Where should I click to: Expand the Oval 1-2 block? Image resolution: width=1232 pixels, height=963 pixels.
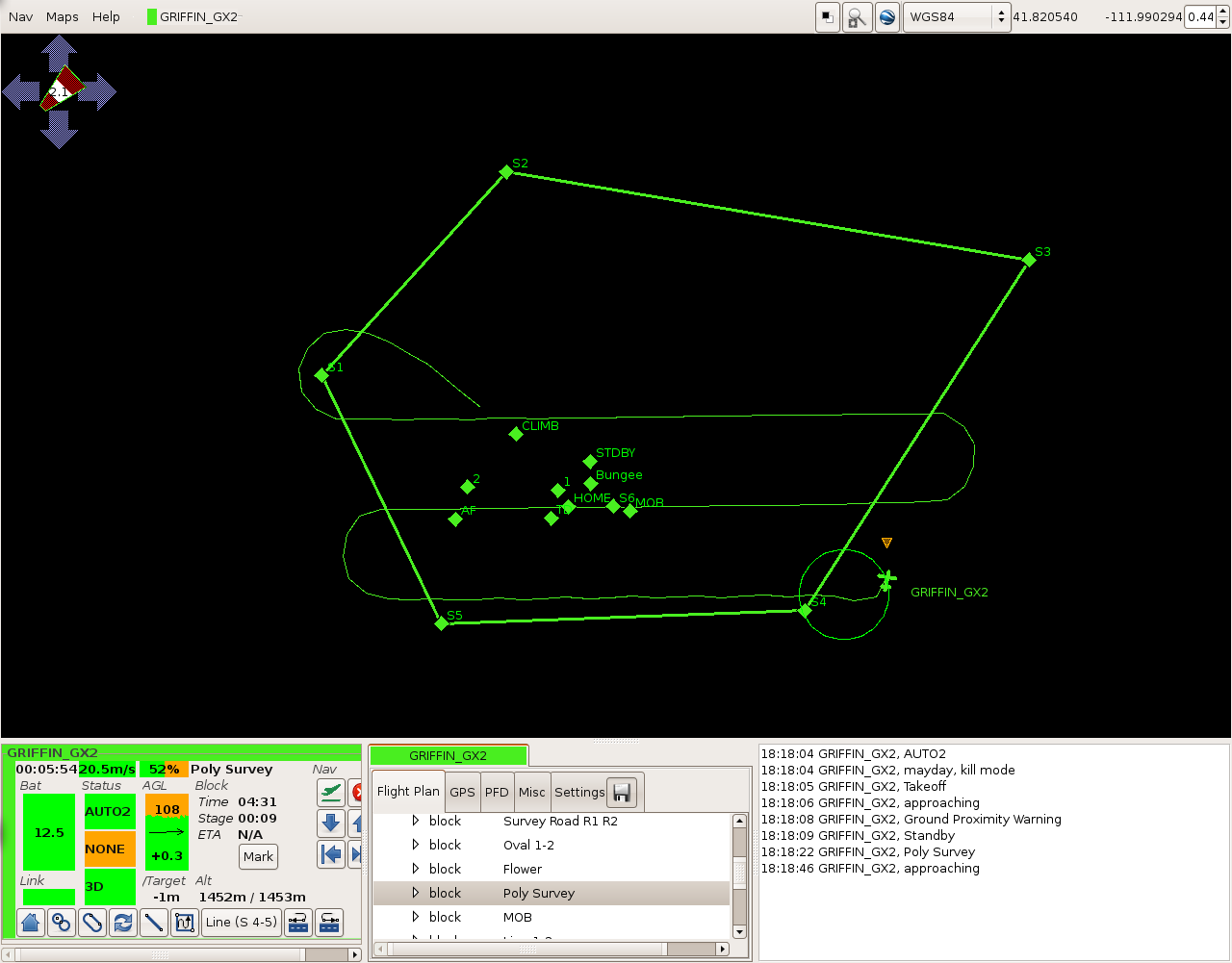(416, 845)
